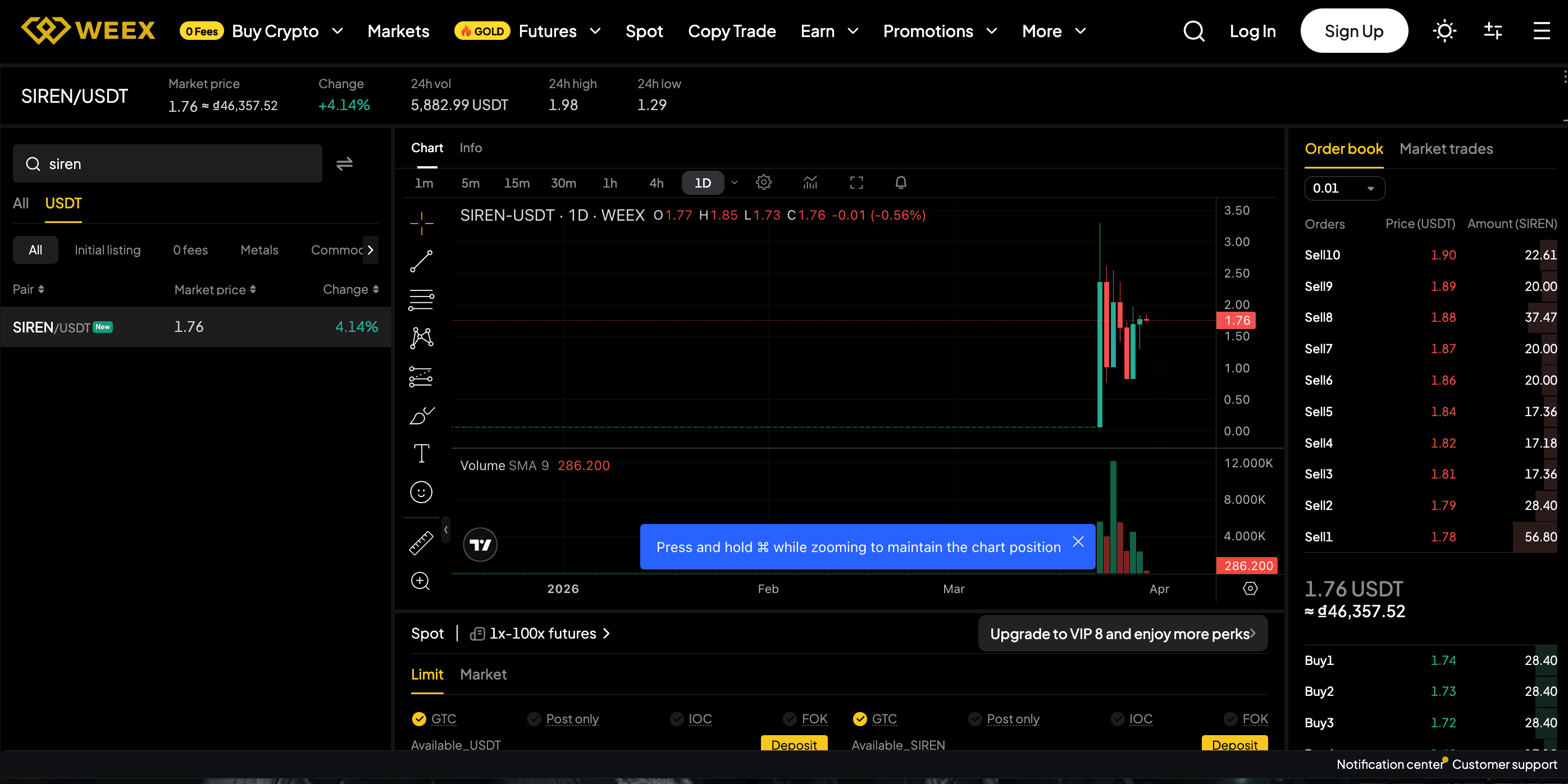Viewport: 1568px width, 784px height.
Task: Switch to chart Info tab
Action: 471,148
